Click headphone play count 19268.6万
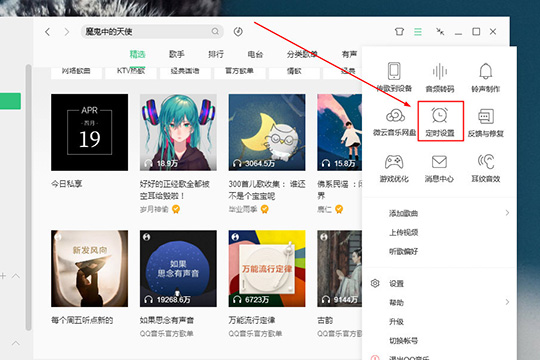540x360 pixels. 167,299
